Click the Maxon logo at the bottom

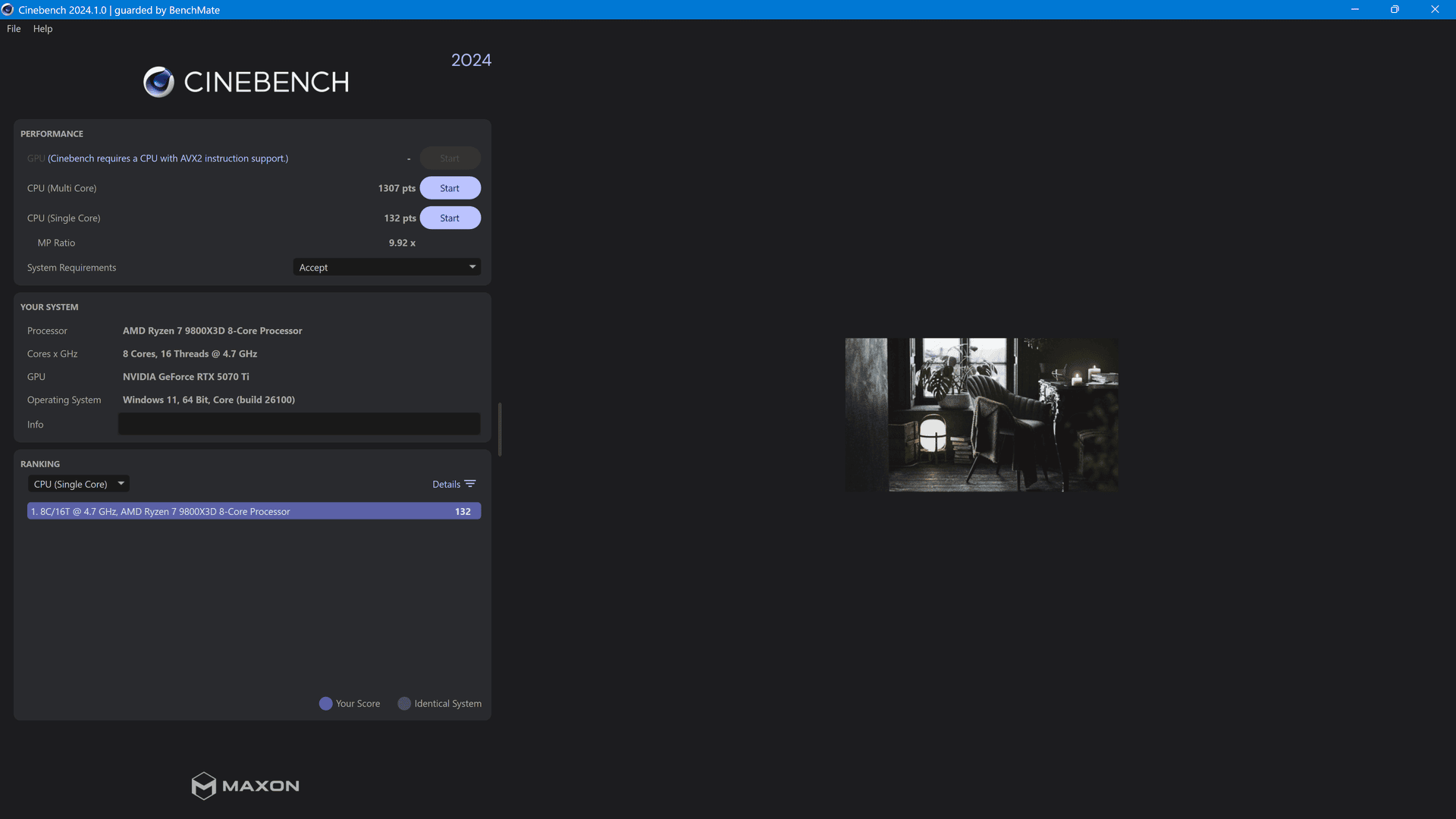[245, 786]
